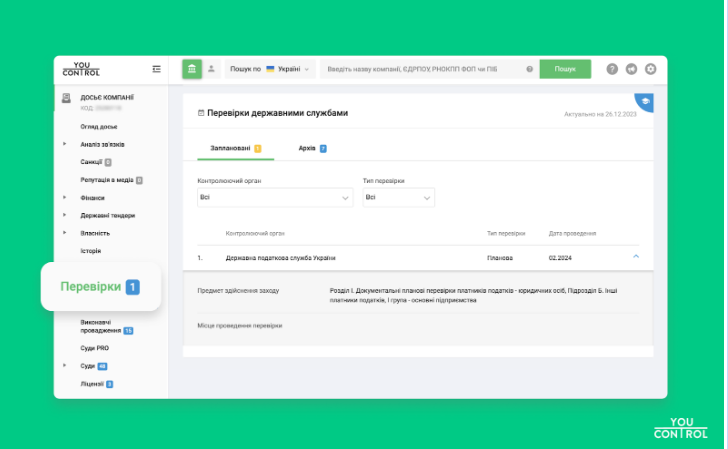Screen dimensions: 728x449
Task: Switch to the 'Архів' tab
Action: 311,148
